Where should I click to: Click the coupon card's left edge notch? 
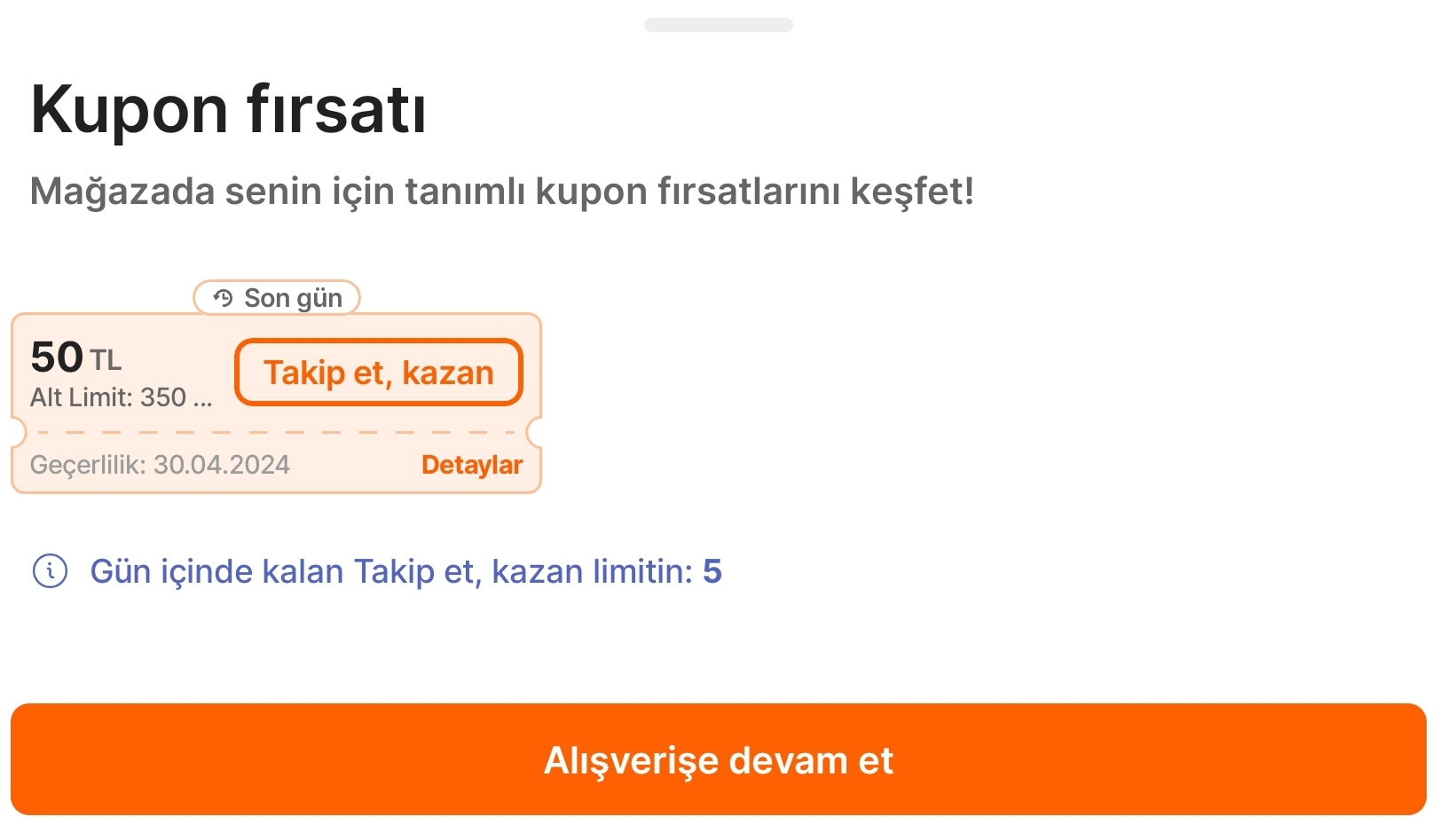click(x=19, y=433)
